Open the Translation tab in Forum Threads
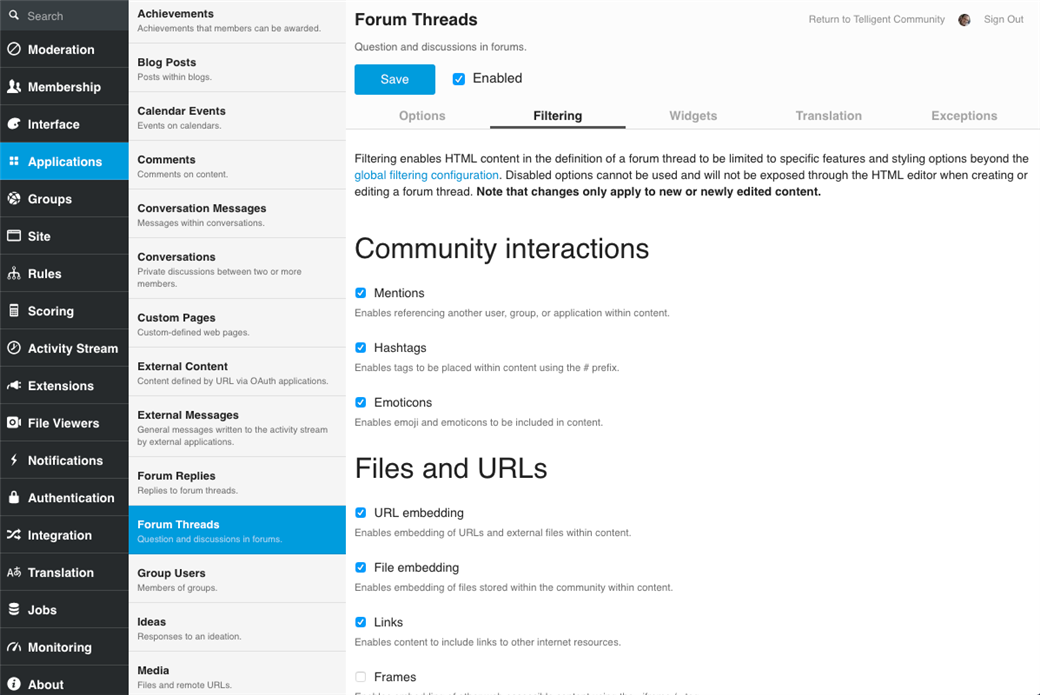Screen dimensions: 1040x695 828,115
